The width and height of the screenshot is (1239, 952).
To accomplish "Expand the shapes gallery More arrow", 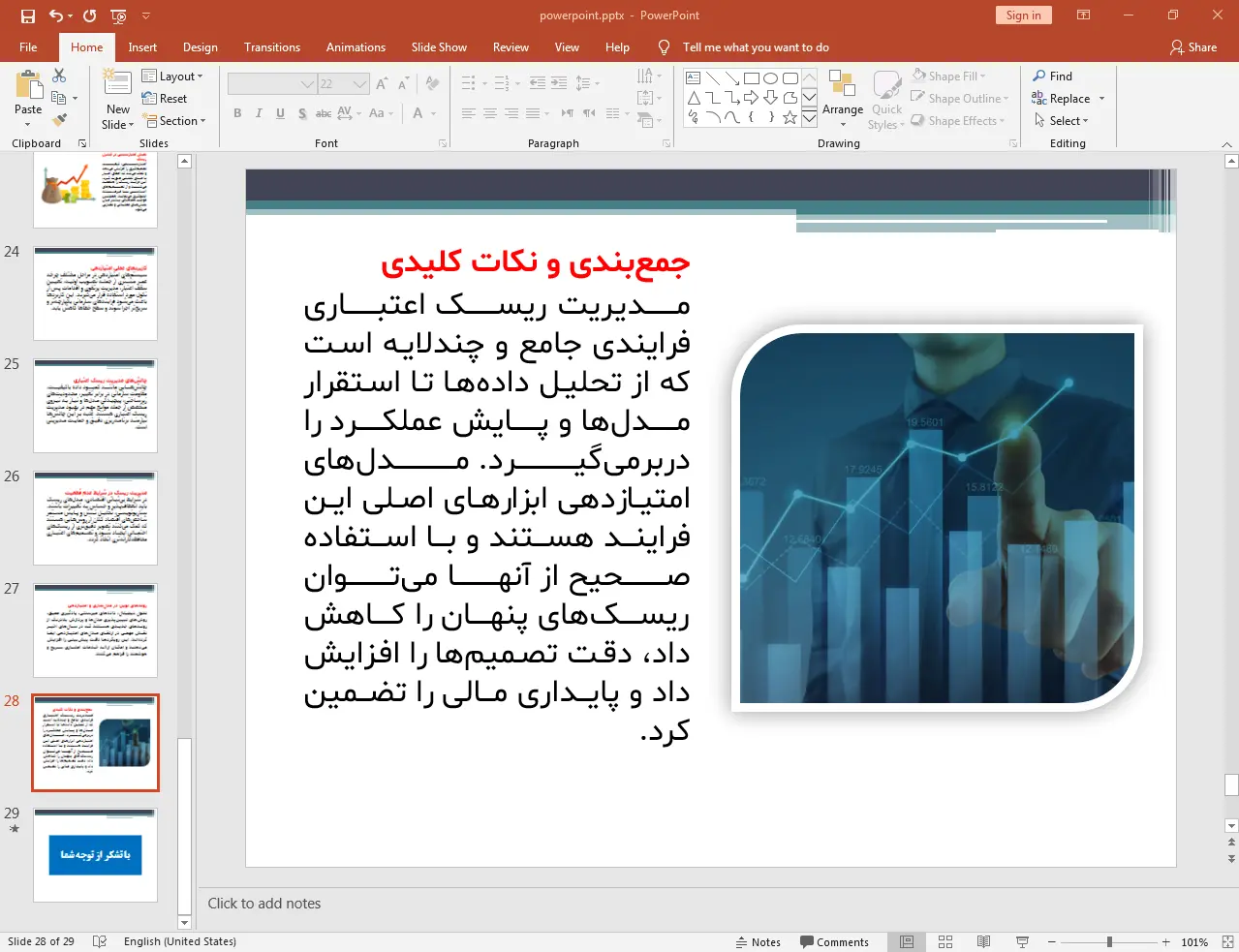I will [809, 118].
